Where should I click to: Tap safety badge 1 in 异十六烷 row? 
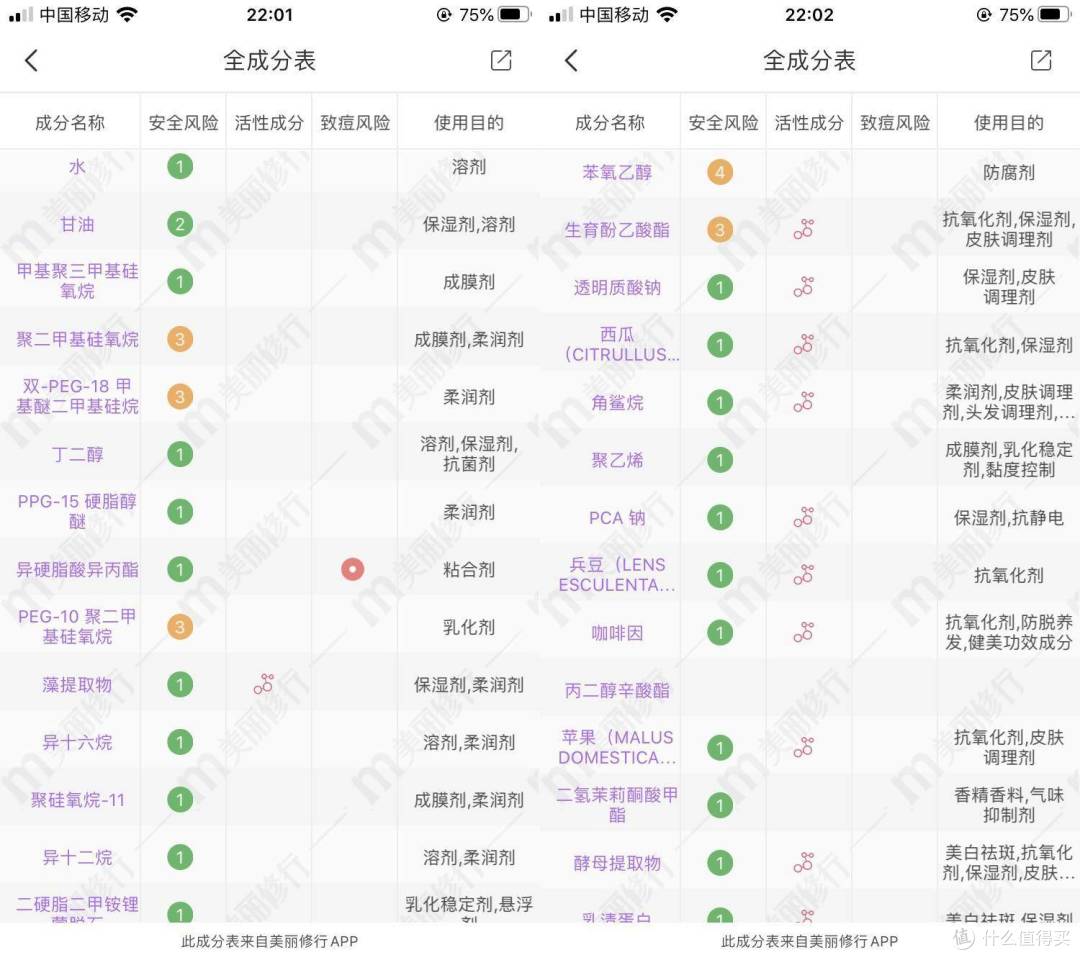click(180, 742)
